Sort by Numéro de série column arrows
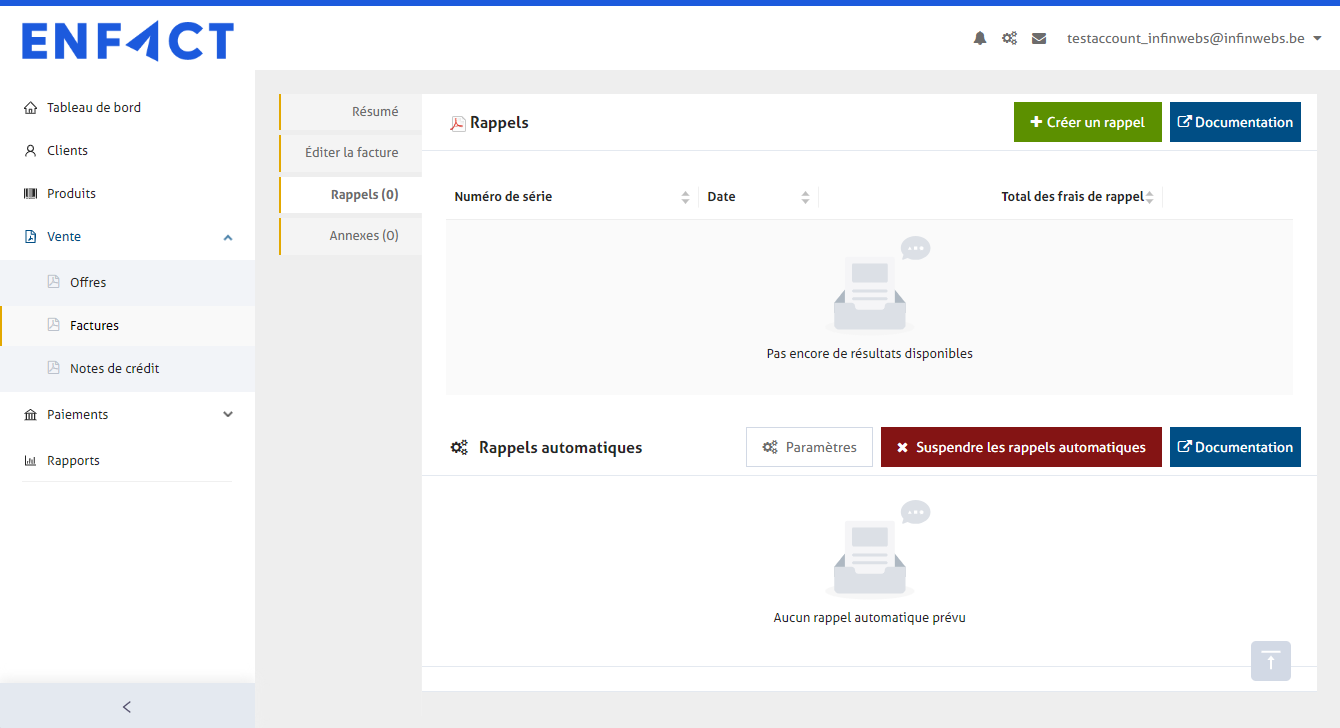The height and width of the screenshot is (728, 1340). click(x=685, y=197)
